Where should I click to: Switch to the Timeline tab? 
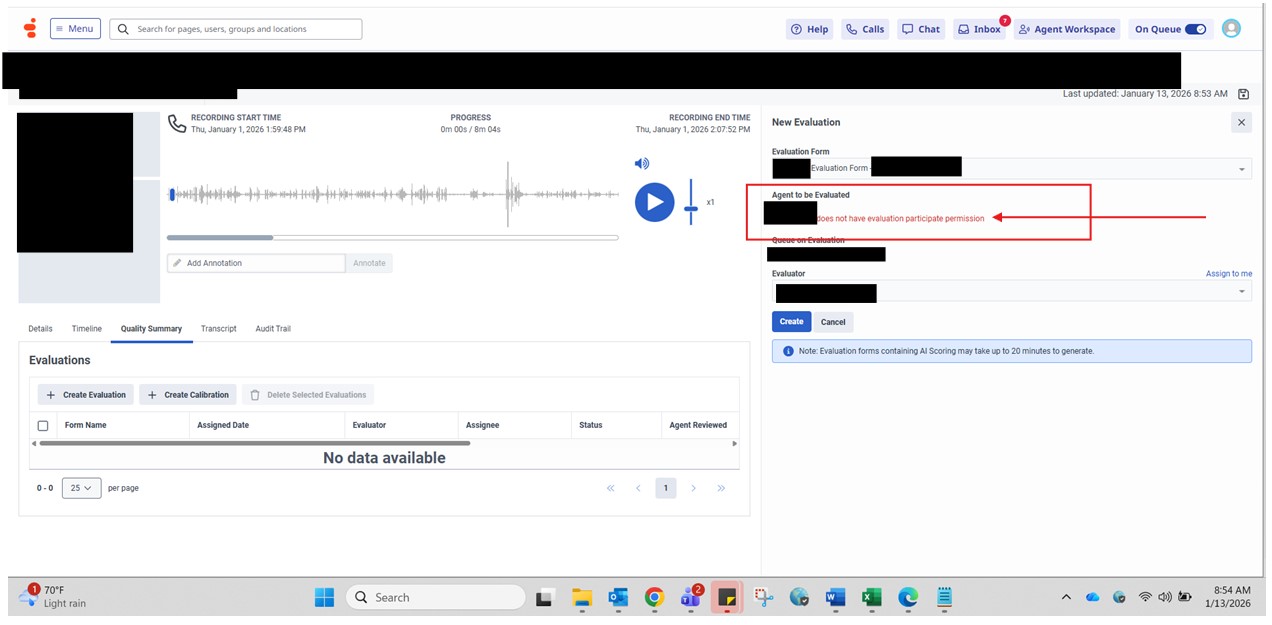pyautogui.click(x=86, y=328)
